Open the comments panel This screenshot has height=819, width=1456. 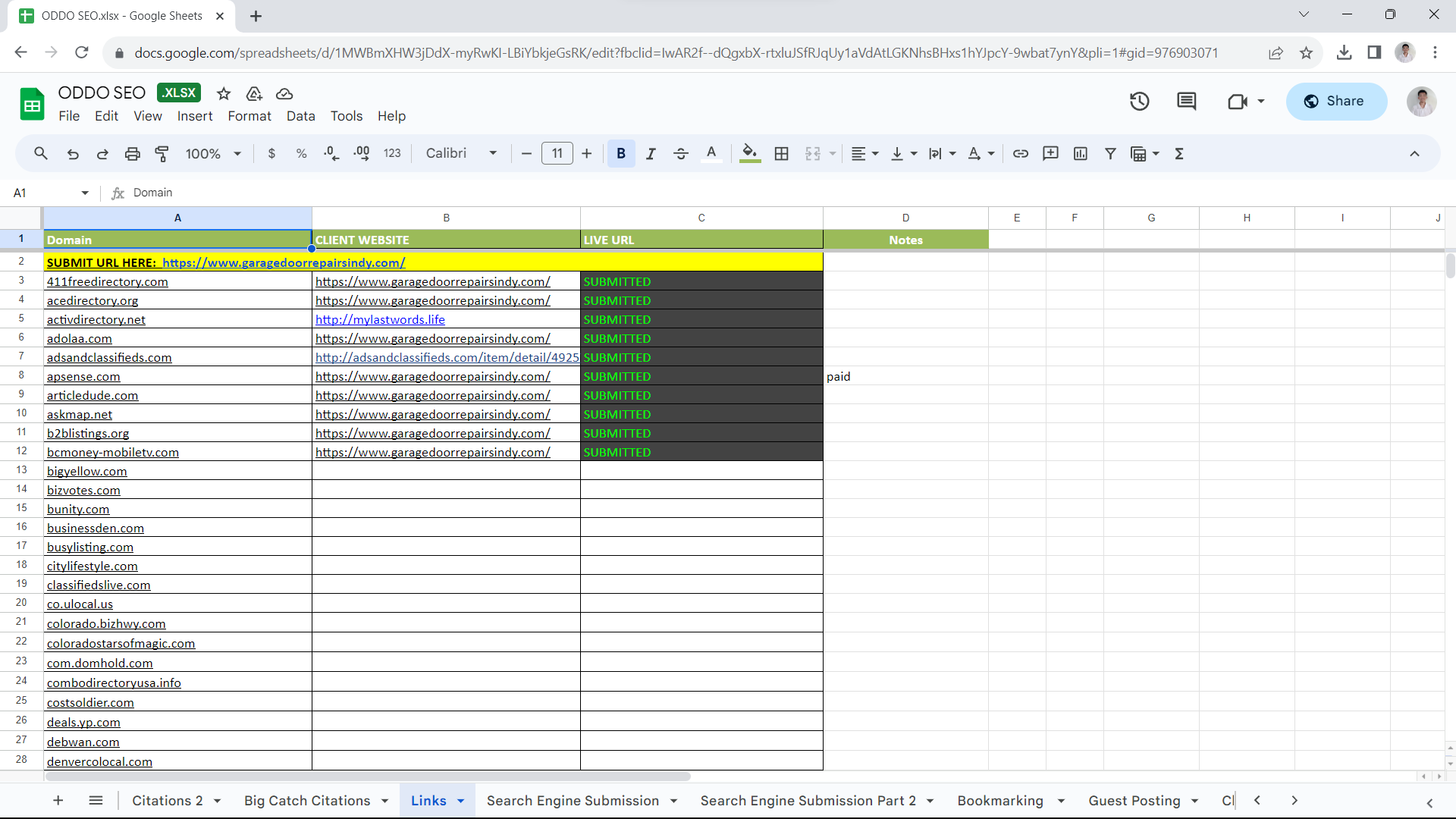point(1187,101)
